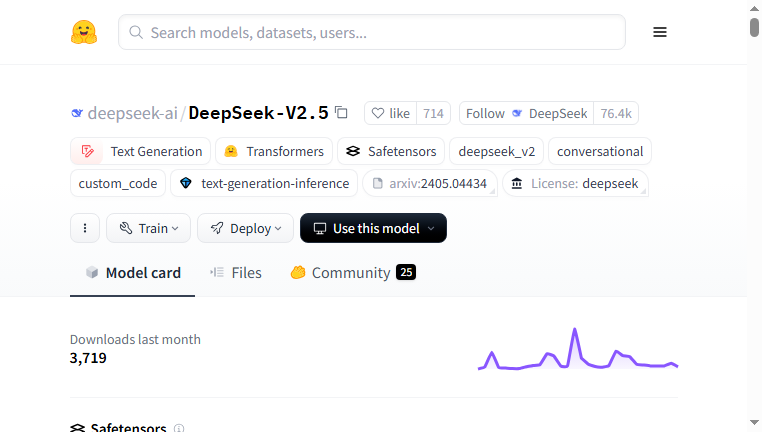Open the hamburger navigation menu
The width and height of the screenshot is (762, 432).
tap(659, 32)
